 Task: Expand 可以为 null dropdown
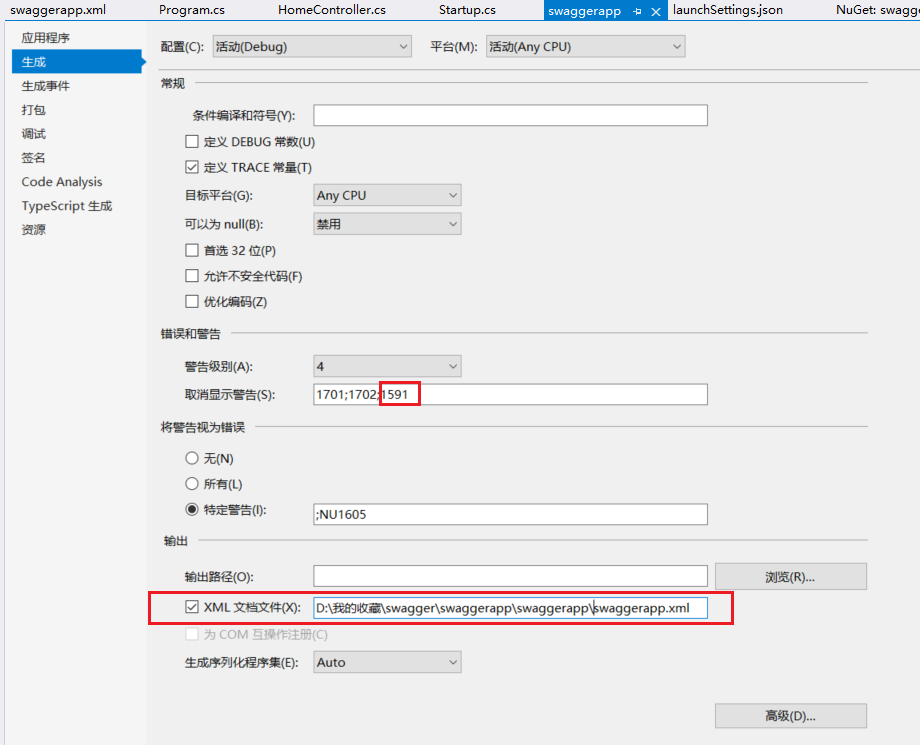[x=387, y=224]
